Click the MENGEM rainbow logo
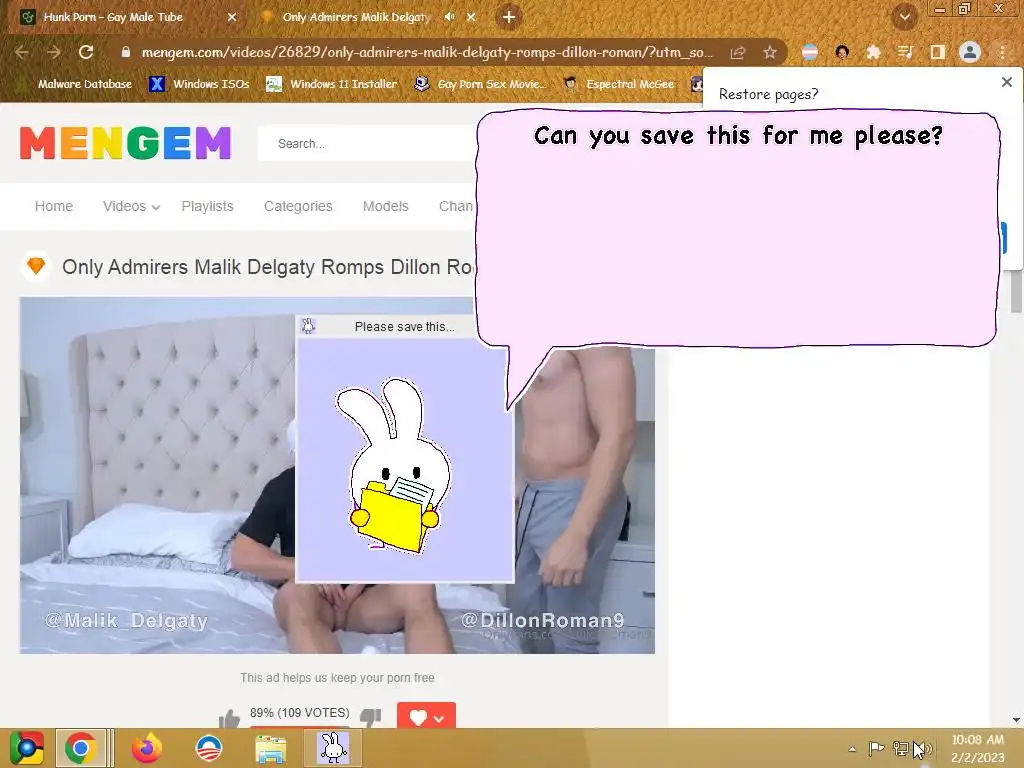Screen dimensions: 1024x768 pyautogui.click(x=125, y=143)
